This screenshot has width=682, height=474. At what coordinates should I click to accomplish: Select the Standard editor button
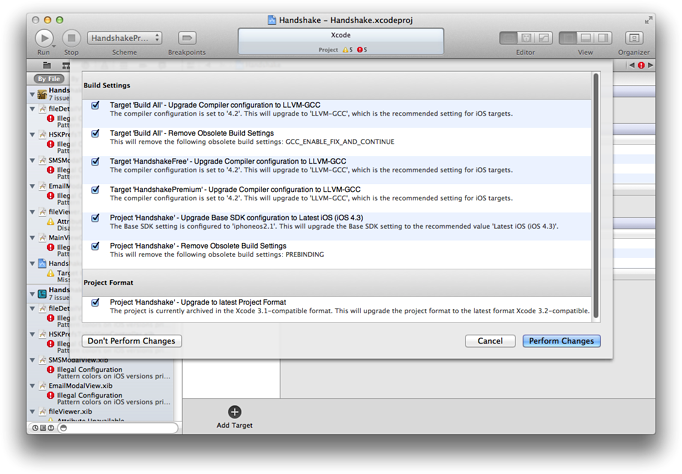508,38
